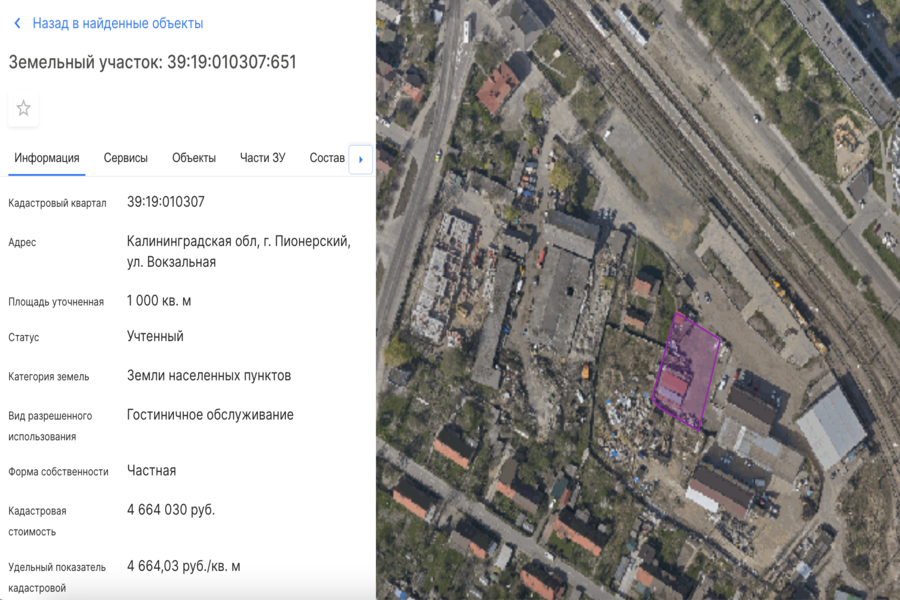This screenshot has height=600, width=900.
Task: Toggle the star favorite icon for this parcel
Action: (22, 109)
